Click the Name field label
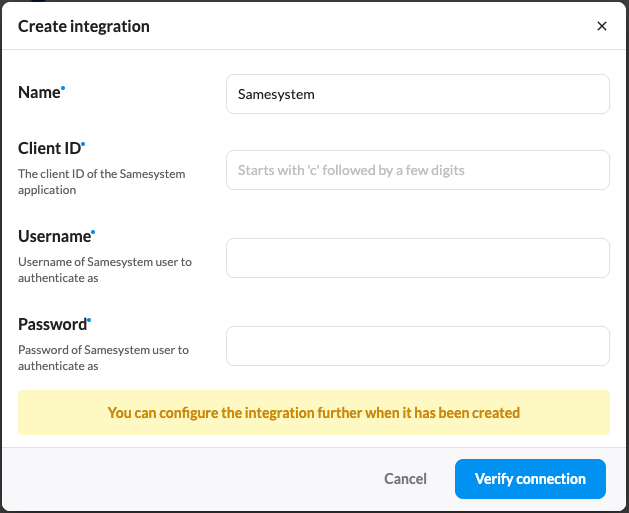 point(38,92)
